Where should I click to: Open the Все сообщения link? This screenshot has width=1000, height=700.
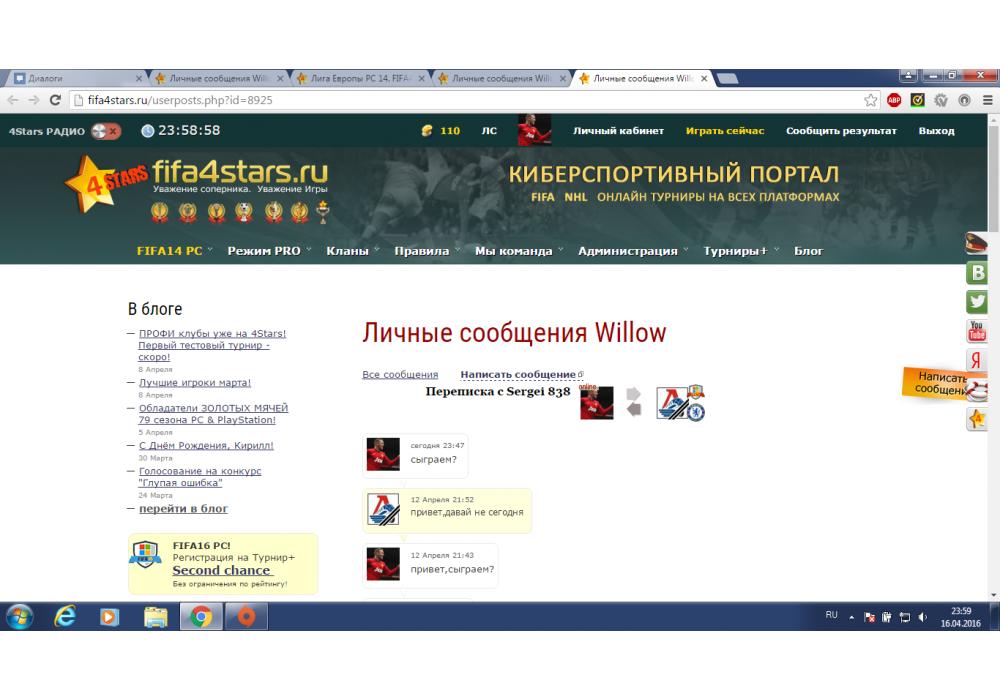click(x=400, y=374)
